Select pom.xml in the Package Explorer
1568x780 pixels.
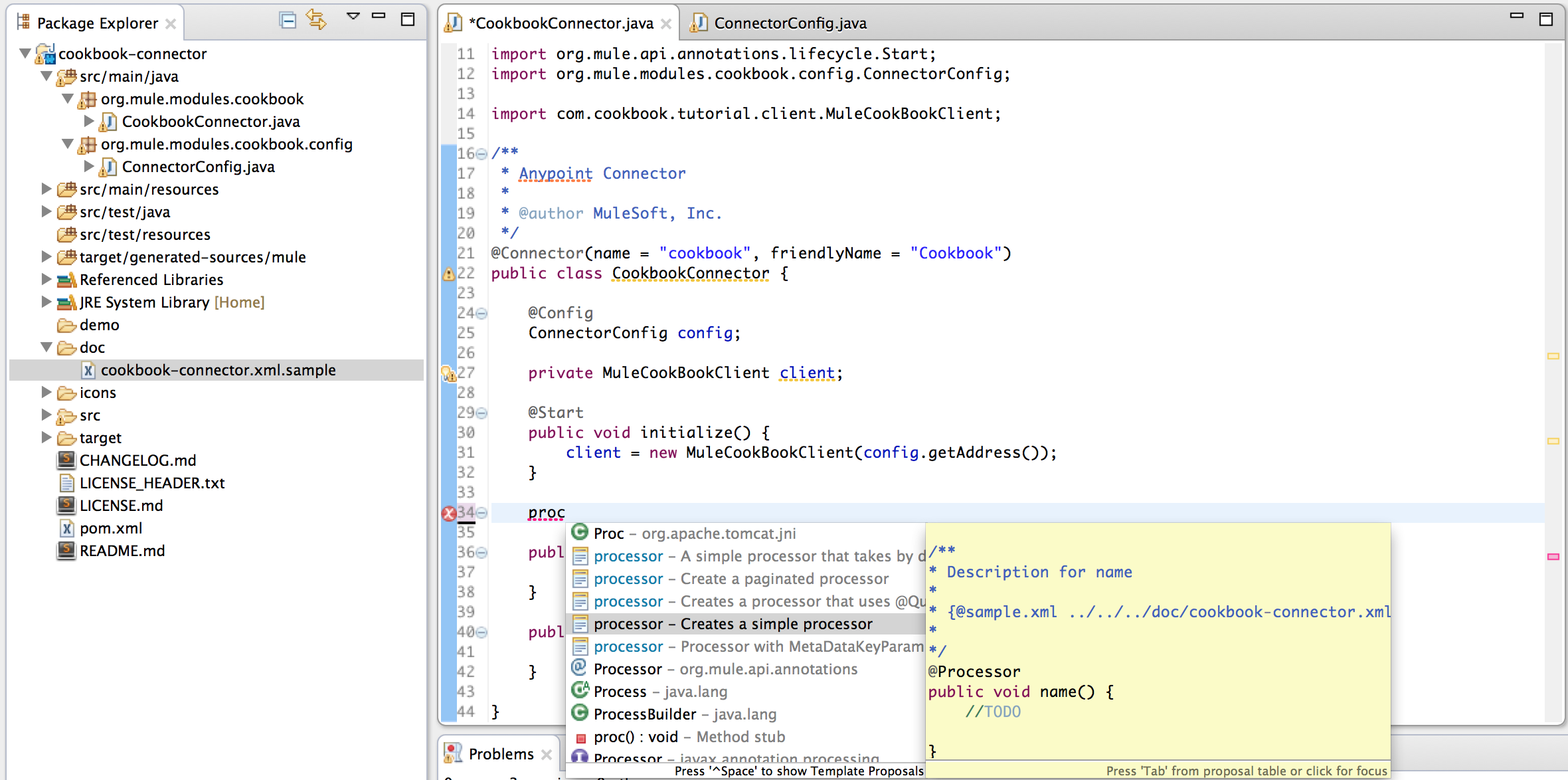110,528
